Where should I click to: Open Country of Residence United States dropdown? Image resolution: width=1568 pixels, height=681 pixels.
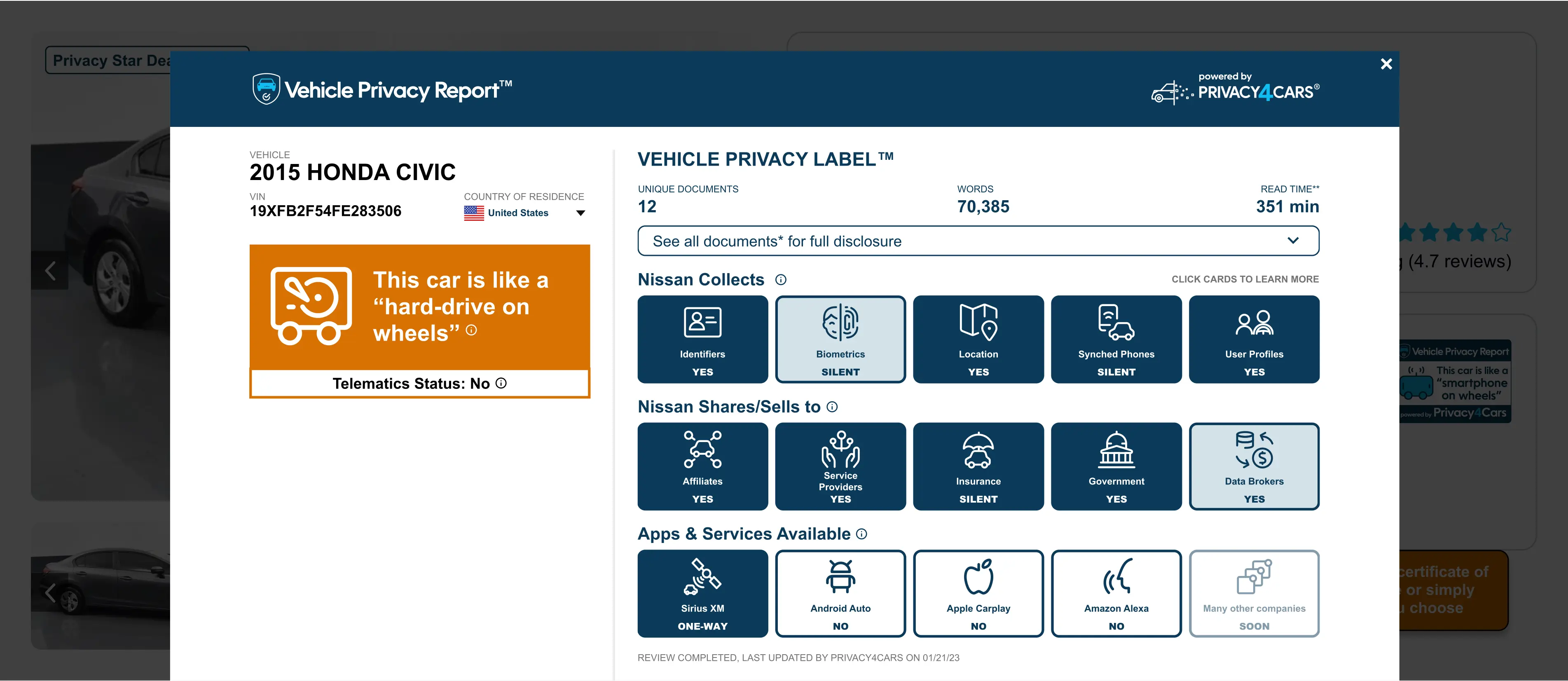point(524,213)
